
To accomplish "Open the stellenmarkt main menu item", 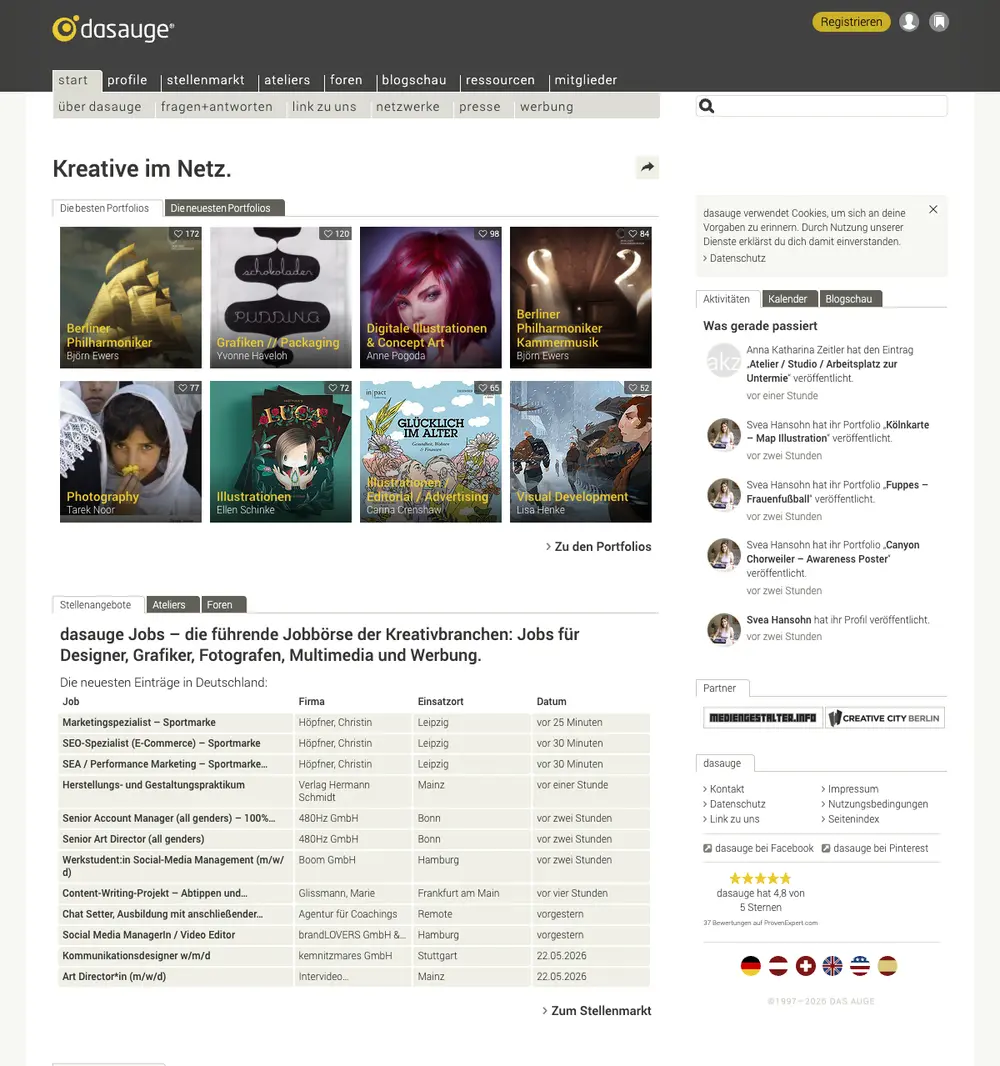I will (x=205, y=80).
